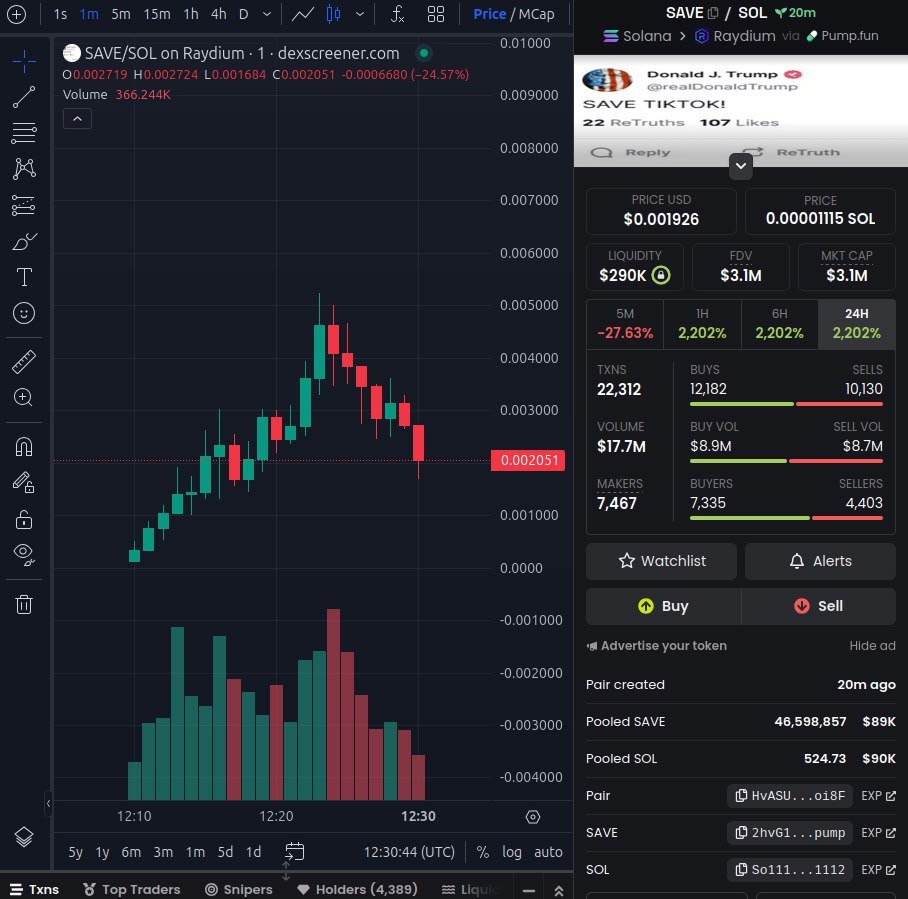The height and width of the screenshot is (899, 908).
Task: Copy the SOL address So111...1112
Action: coord(790,869)
